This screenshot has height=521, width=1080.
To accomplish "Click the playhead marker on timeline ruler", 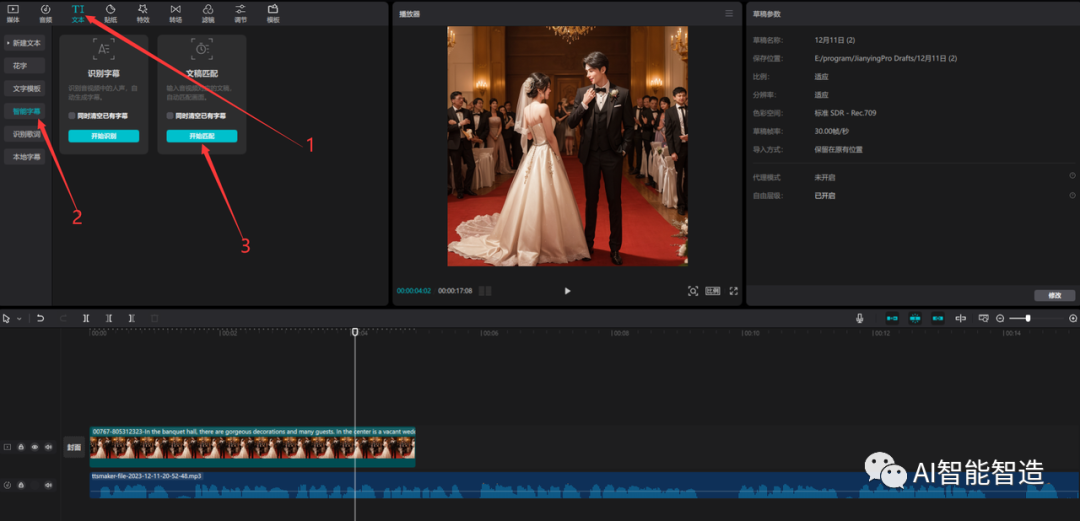I will tap(355, 332).
